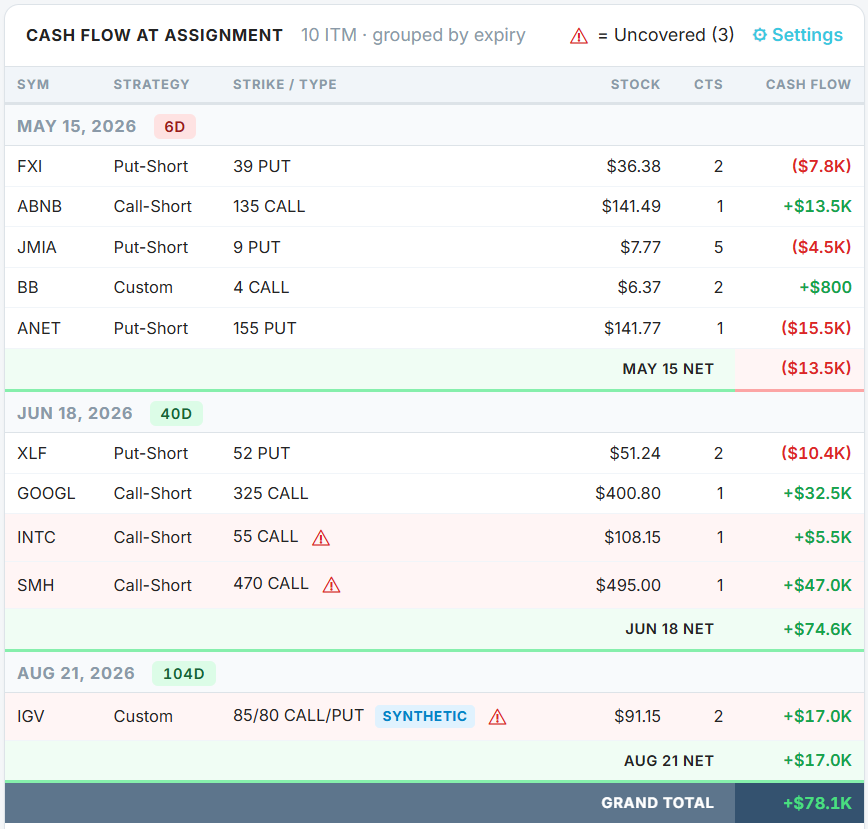Click the 470 CALL strike text
The image size is (868, 829).
pyautogui.click(x=271, y=583)
